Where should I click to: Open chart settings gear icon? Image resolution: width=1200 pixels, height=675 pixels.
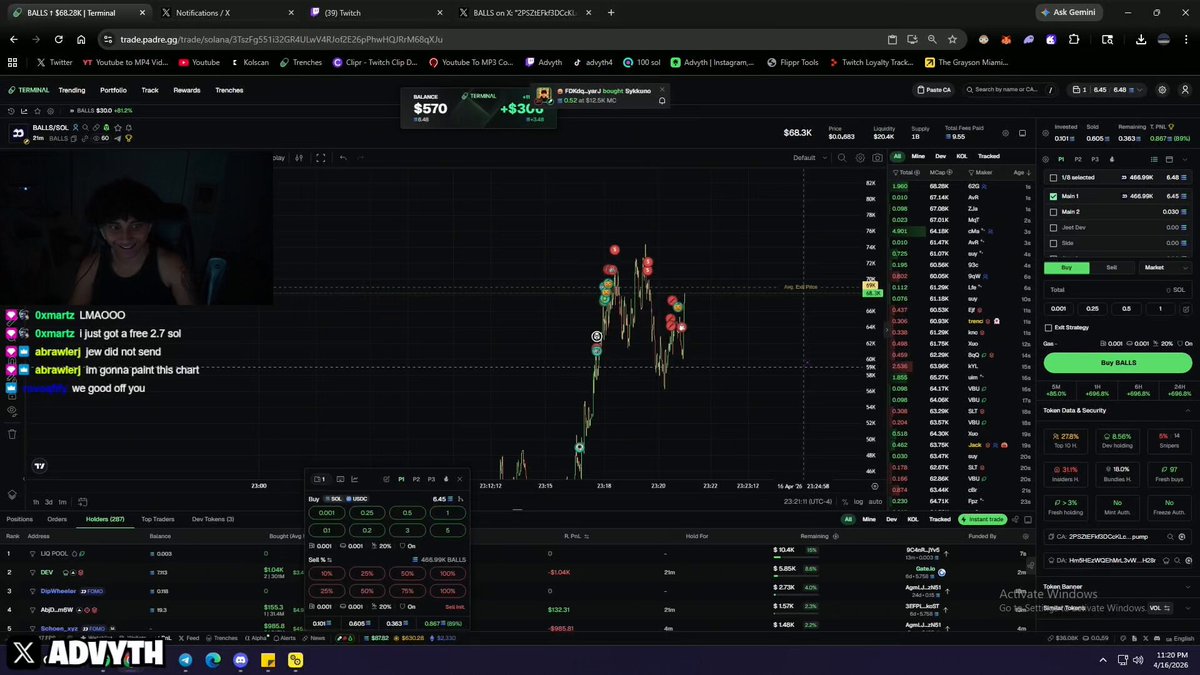[x=860, y=157]
